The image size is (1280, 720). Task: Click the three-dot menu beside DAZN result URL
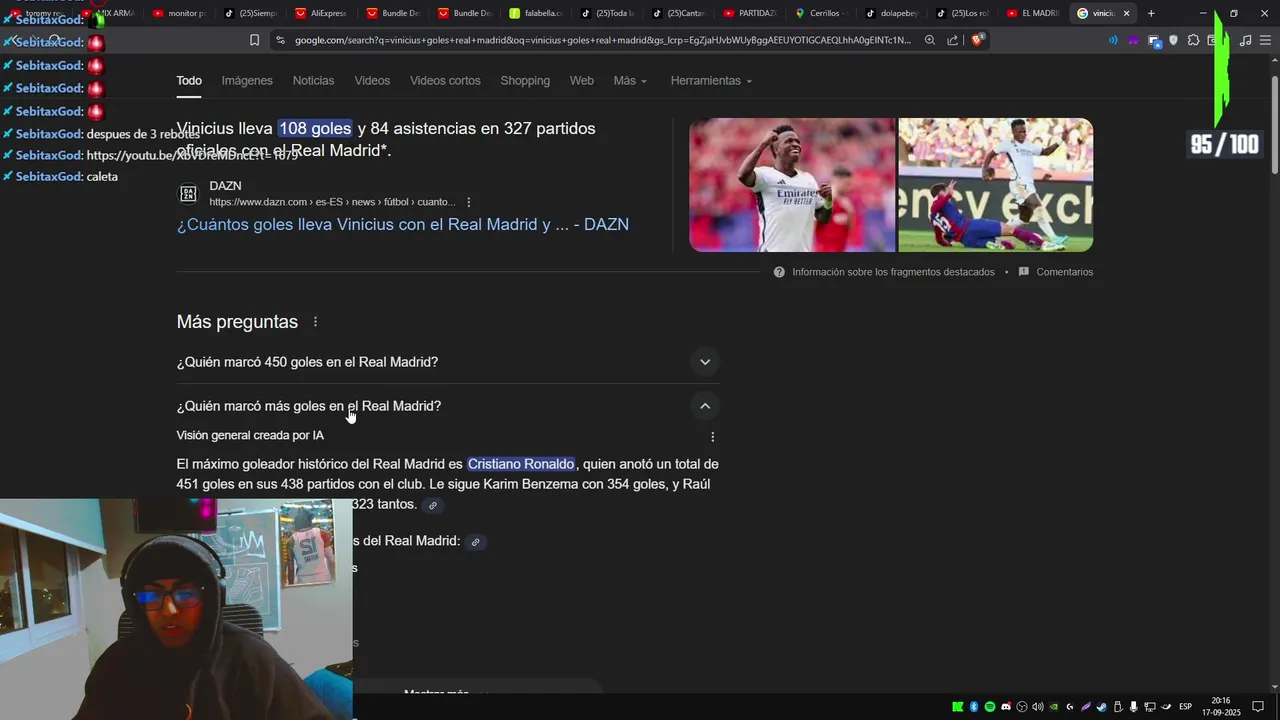pyautogui.click(x=468, y=202)
